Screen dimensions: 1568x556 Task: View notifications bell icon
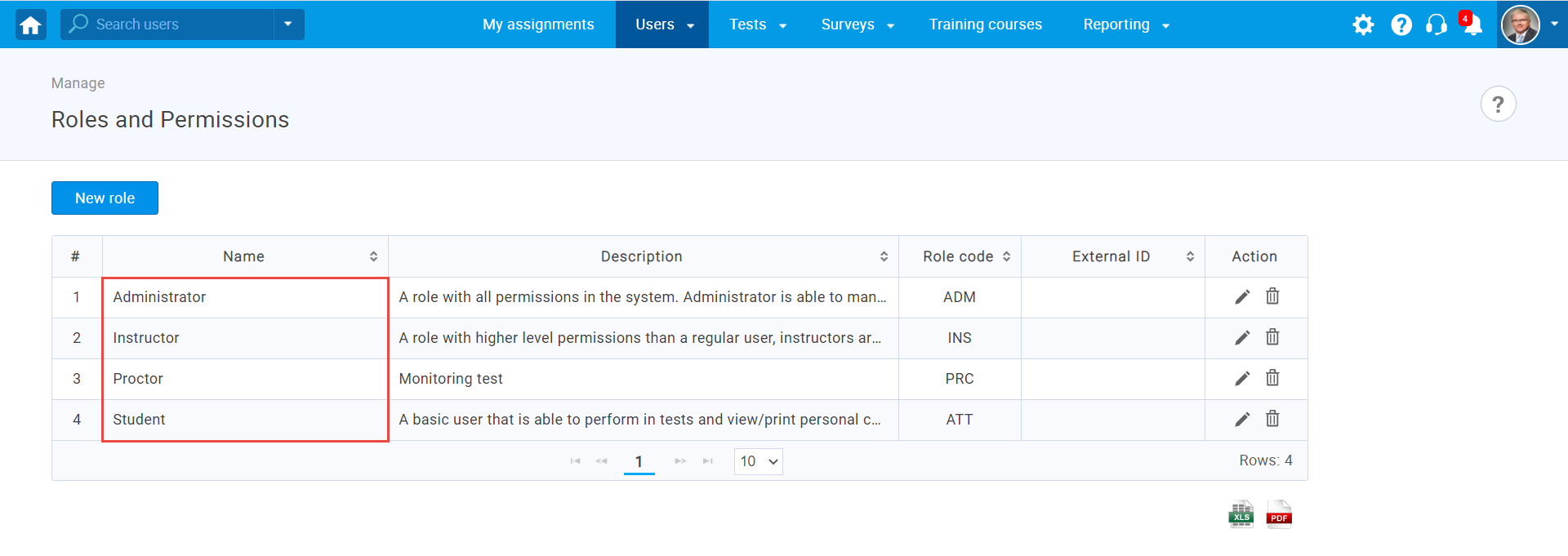pyautogui.click(x=1472, y=24)
